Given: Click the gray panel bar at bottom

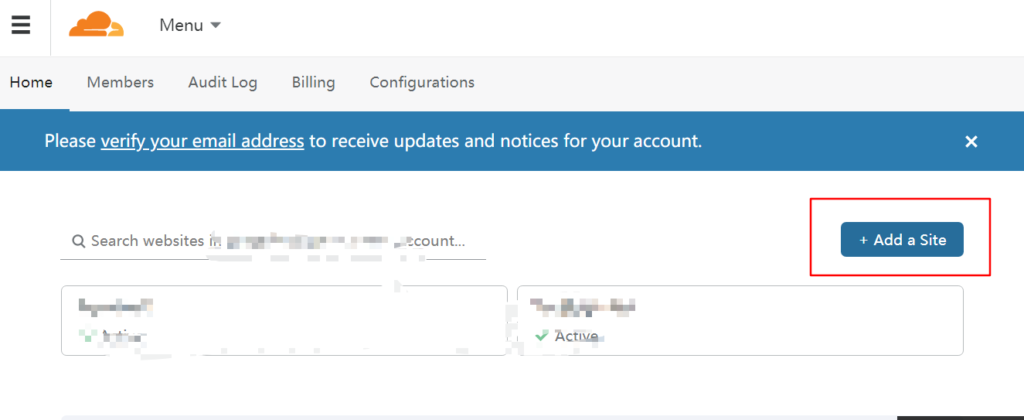Looking at the screenshot, I should click(x=478, y=417).
